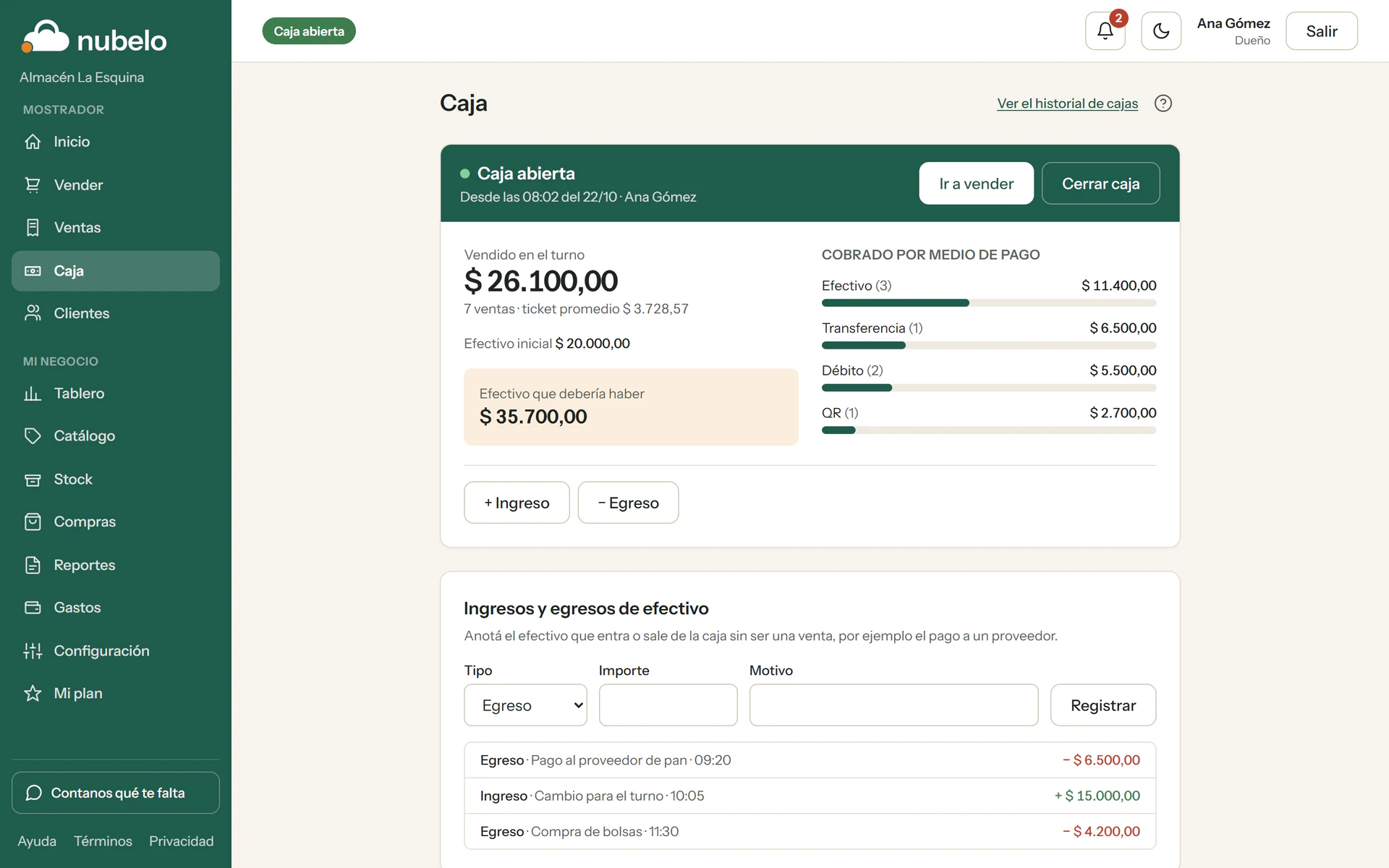Click the Transferencia payment progress bar
The height and width of the screenshot is (868, 1389).
[989, 346]
